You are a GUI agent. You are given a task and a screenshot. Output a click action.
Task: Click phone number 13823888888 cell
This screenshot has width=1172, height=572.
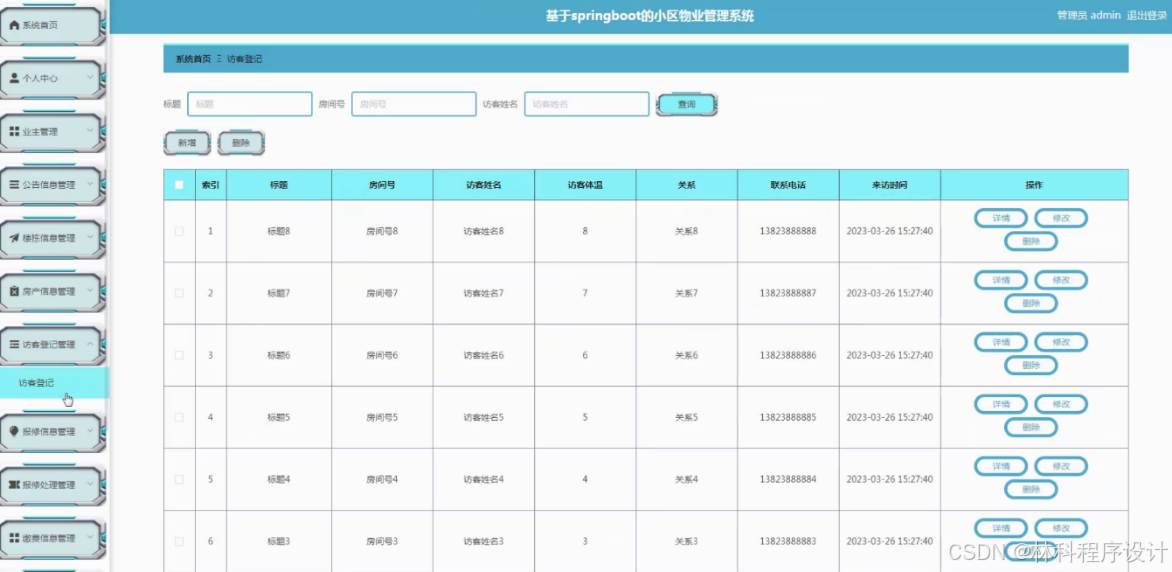pos(788,231)
